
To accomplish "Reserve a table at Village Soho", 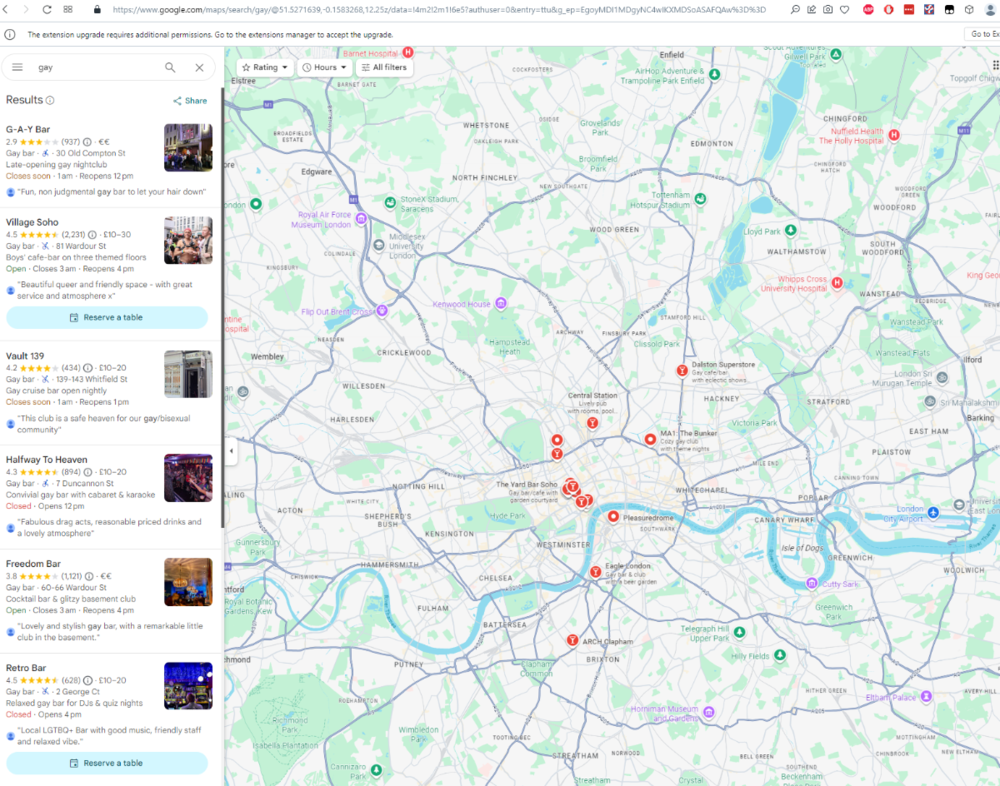I will coord(107,317).
